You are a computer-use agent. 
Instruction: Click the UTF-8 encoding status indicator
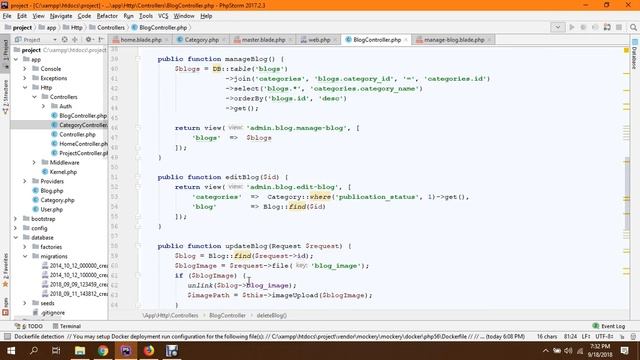coord(604,337)
